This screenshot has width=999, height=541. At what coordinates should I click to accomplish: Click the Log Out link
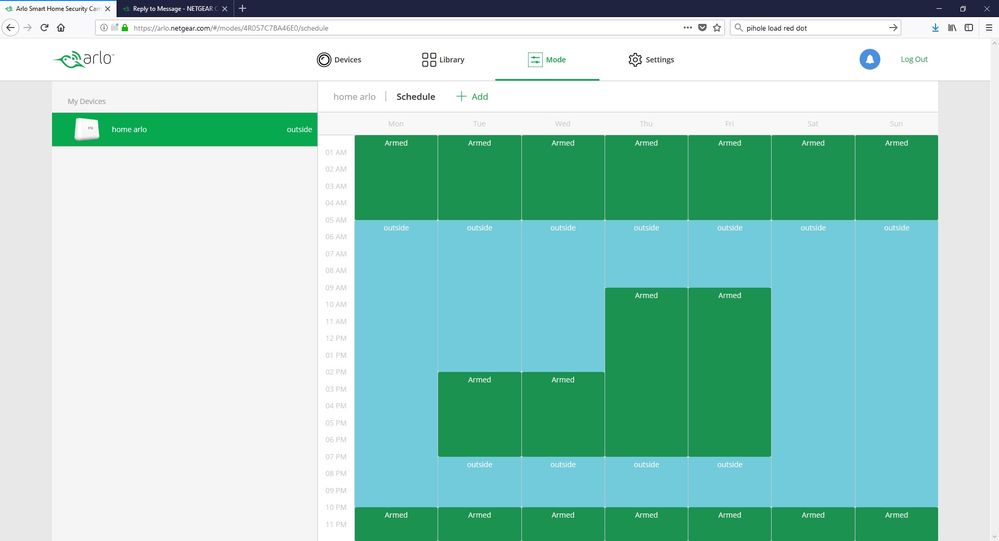tap(914, 59)
